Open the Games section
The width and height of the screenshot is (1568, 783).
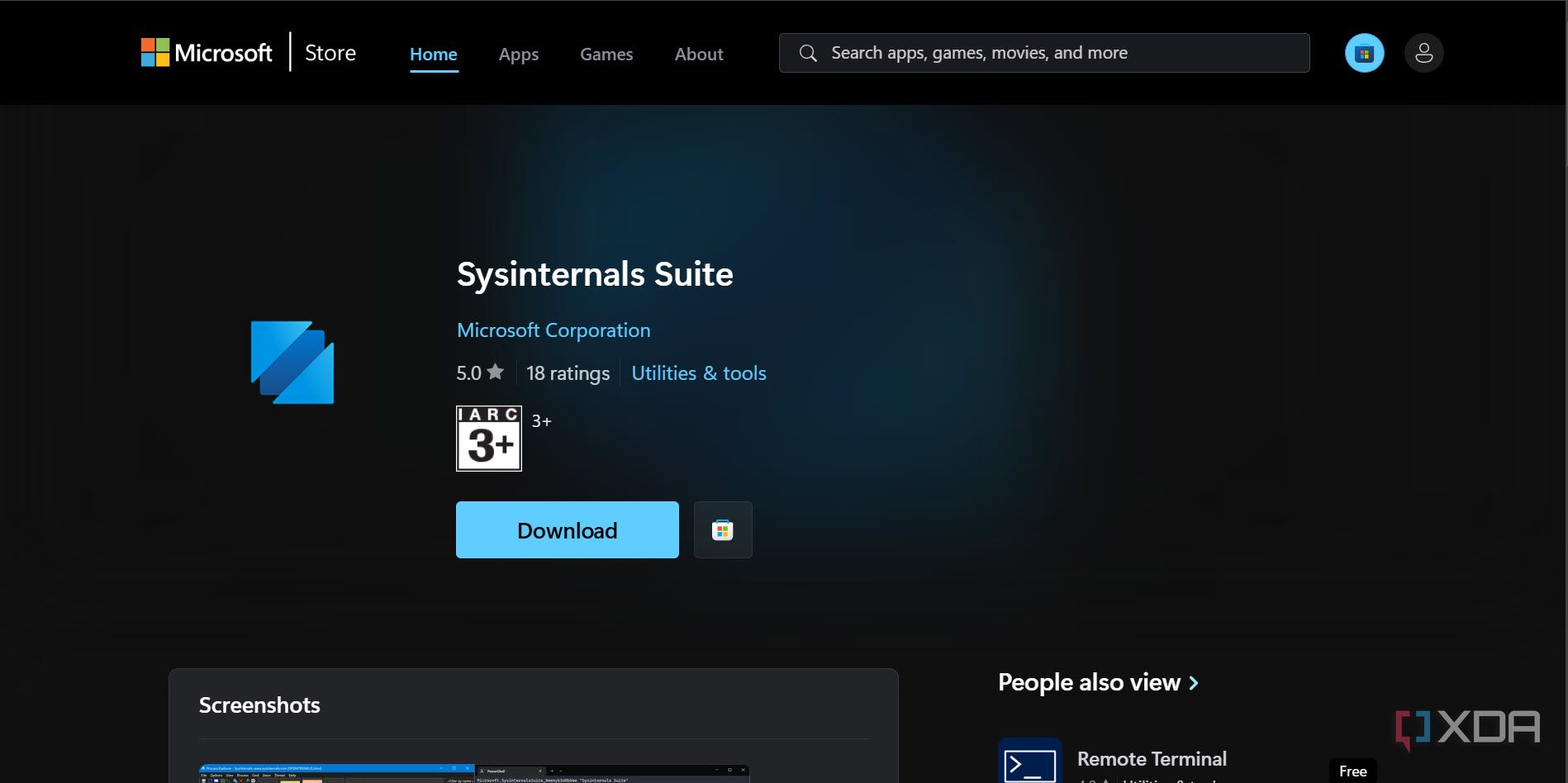pyautogui.click(x=606, y=54)
